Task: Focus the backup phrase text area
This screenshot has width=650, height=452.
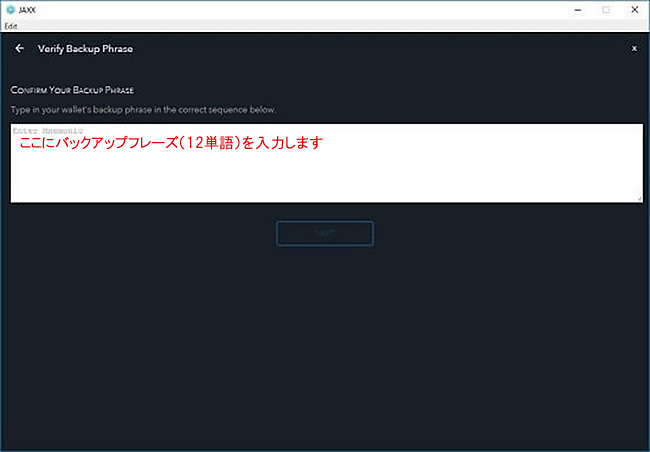Action: coord(325,175)
